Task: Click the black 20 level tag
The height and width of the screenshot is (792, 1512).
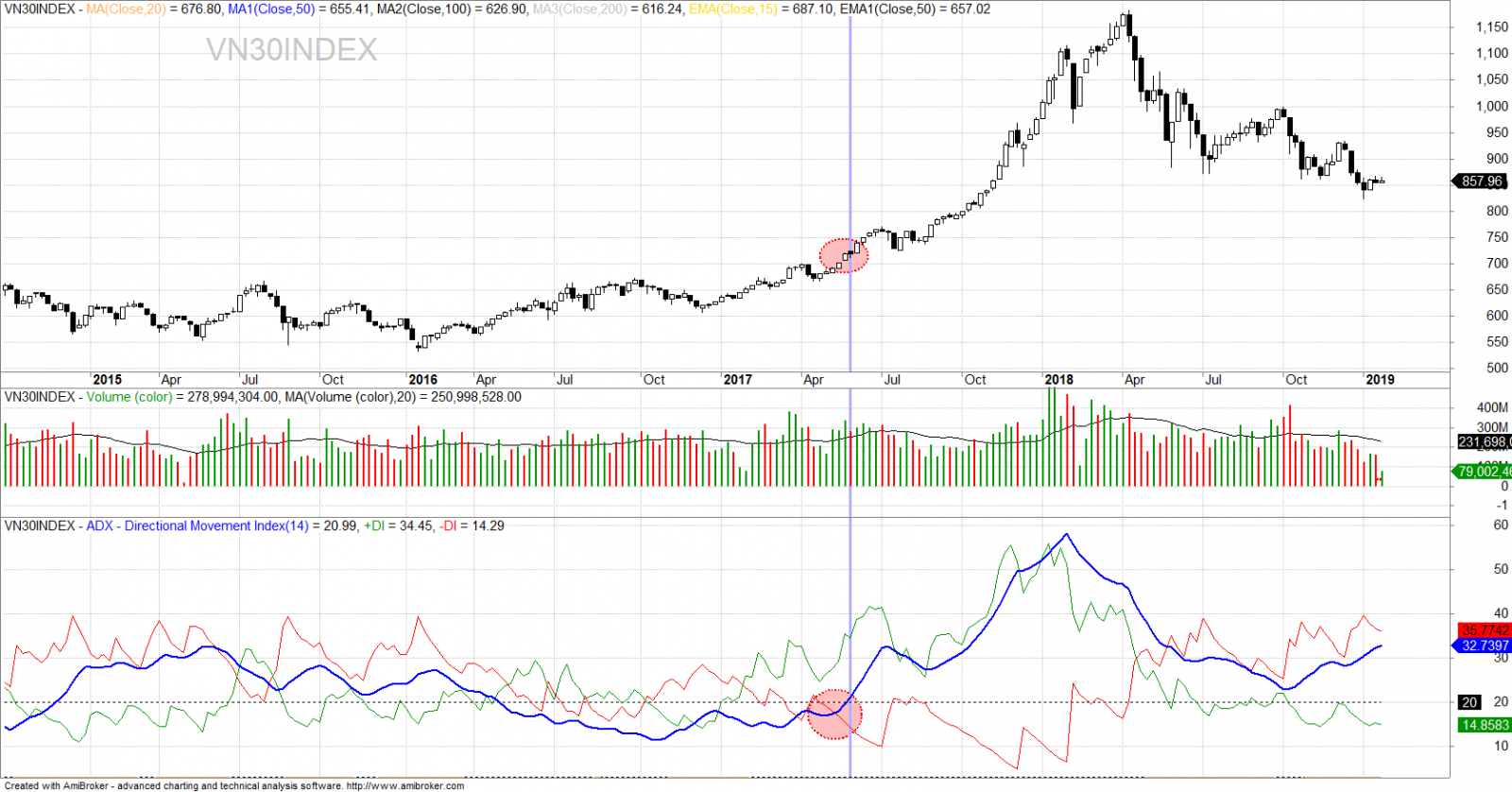Action: click(1469, 702)
